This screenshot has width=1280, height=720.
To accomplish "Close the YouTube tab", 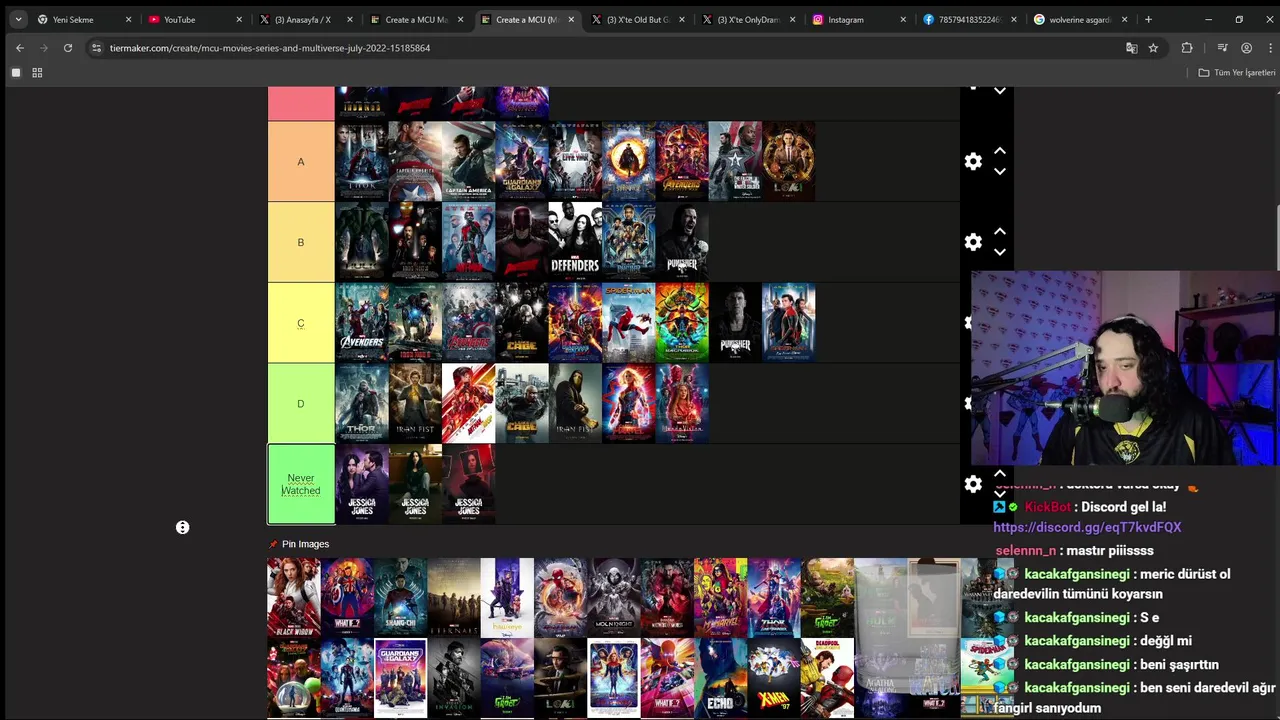I will 239,19.
